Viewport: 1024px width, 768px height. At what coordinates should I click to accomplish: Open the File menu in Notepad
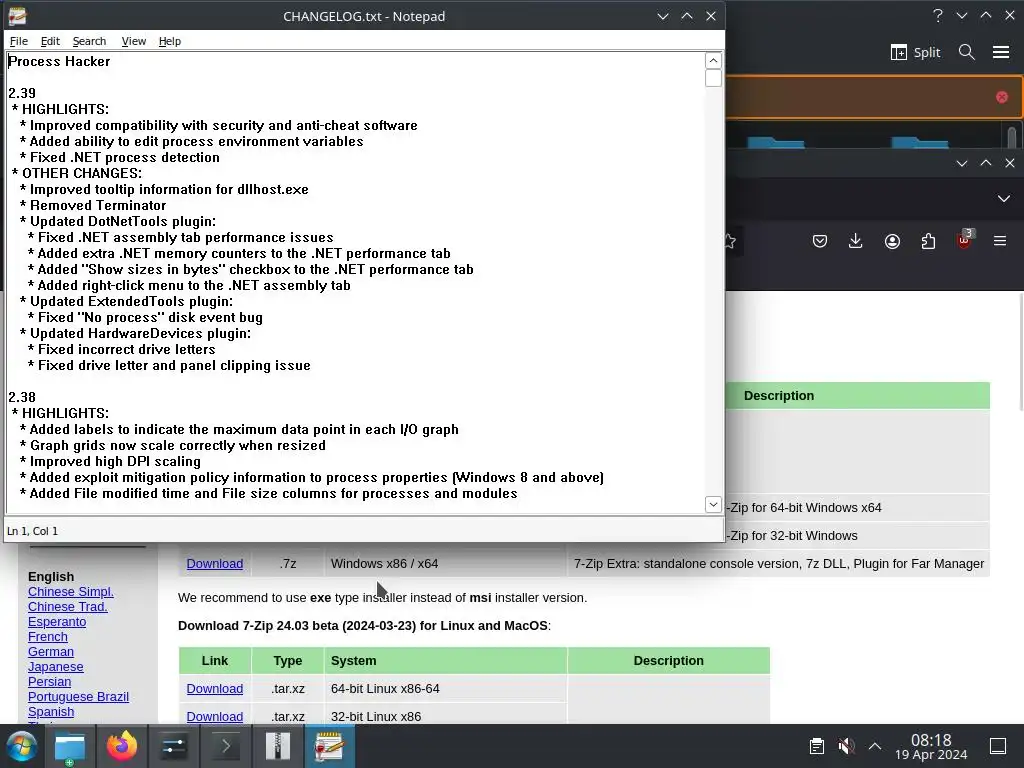point(18,41)
